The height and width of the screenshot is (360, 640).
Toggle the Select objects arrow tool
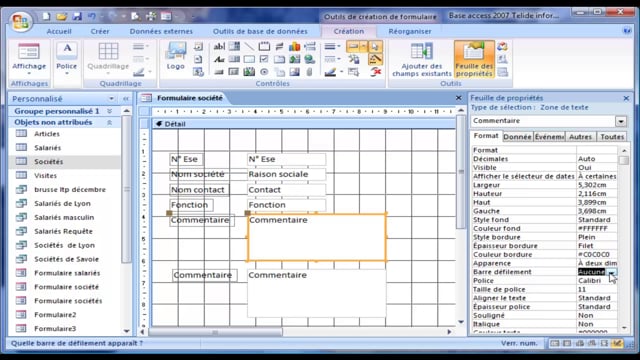(376, 47)
